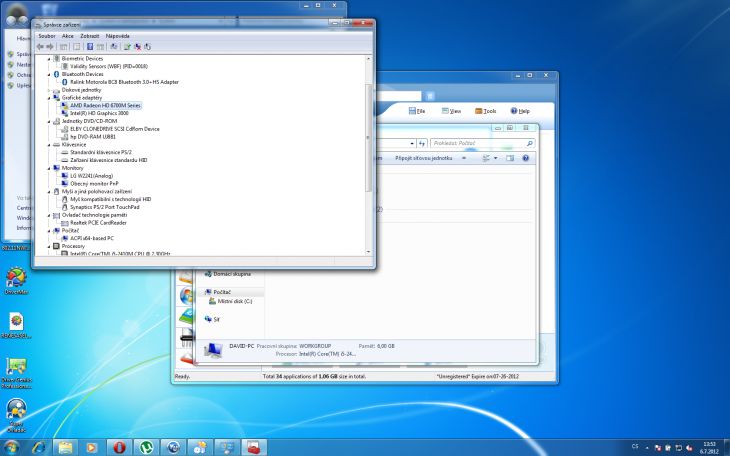Select Zařízení klávesnice standardu HID

pyautogui.click(x=108, y=160)
